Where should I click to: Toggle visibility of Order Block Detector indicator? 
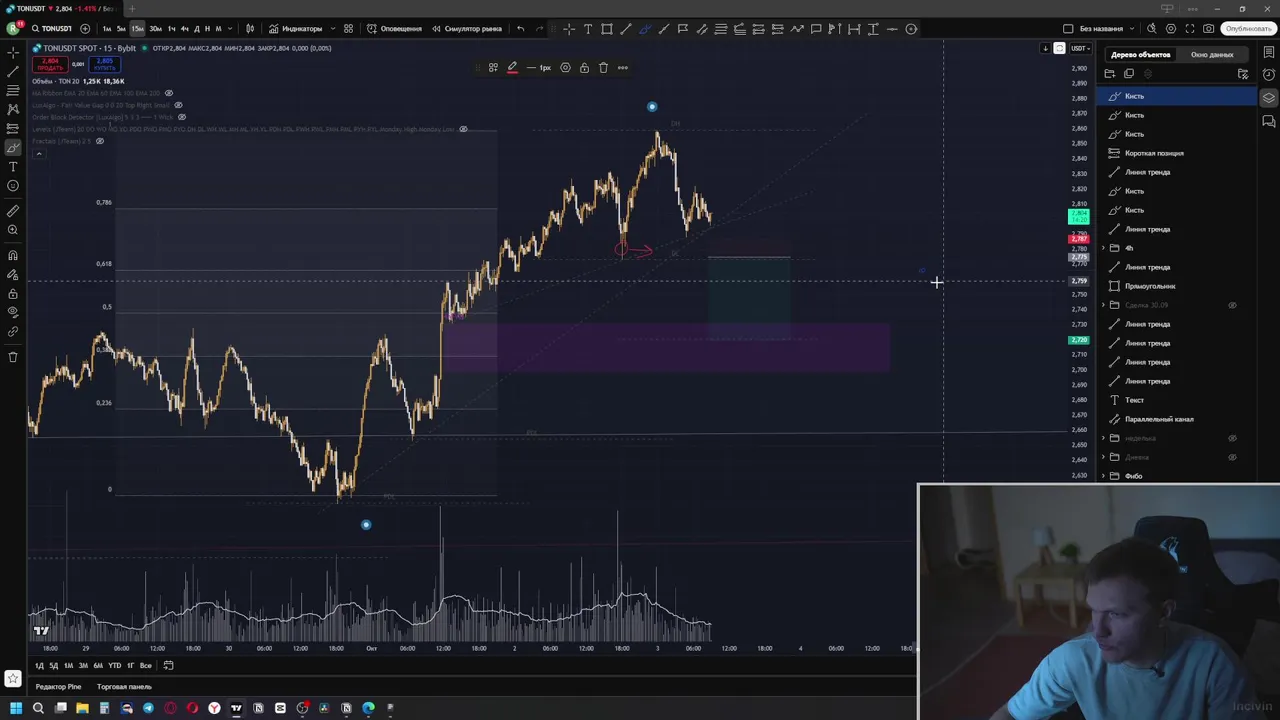coord(180,117)
